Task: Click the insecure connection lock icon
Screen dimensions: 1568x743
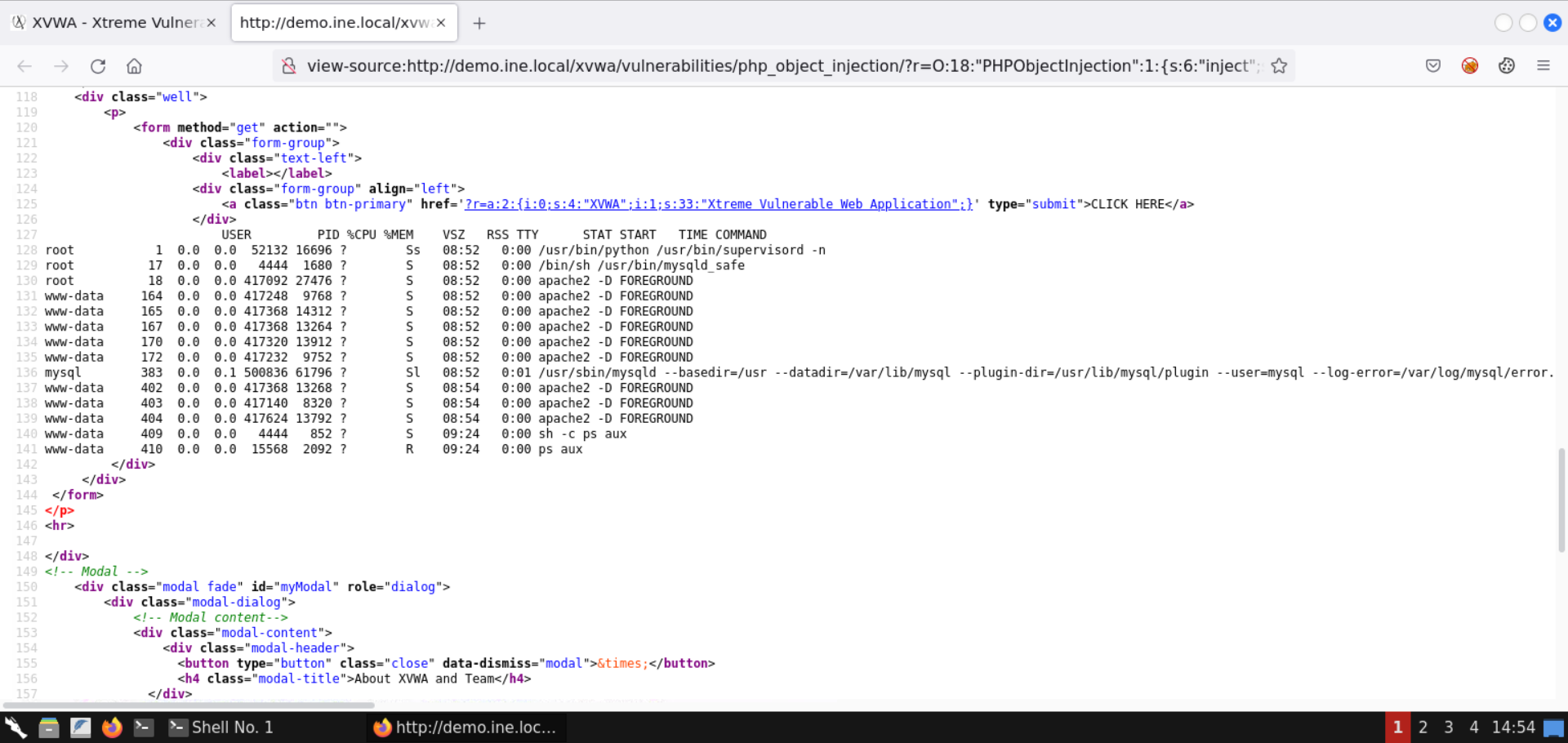Action: [289, 66]
